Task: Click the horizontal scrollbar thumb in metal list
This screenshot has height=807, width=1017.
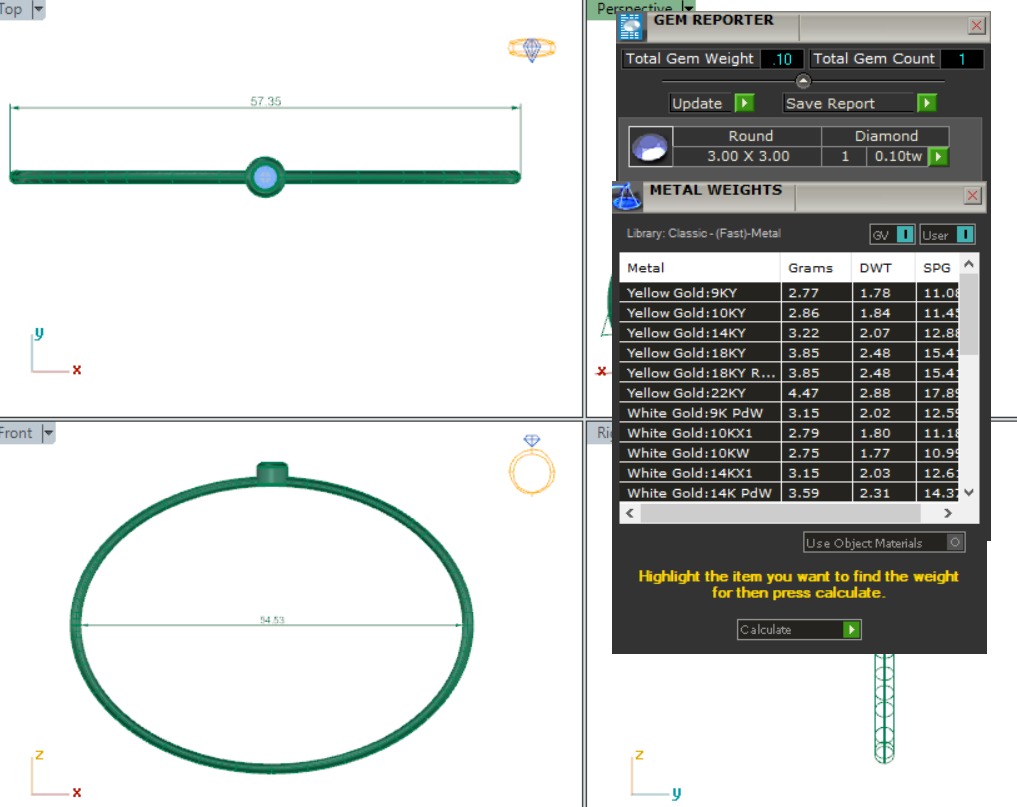Action: tap(780, 512)
